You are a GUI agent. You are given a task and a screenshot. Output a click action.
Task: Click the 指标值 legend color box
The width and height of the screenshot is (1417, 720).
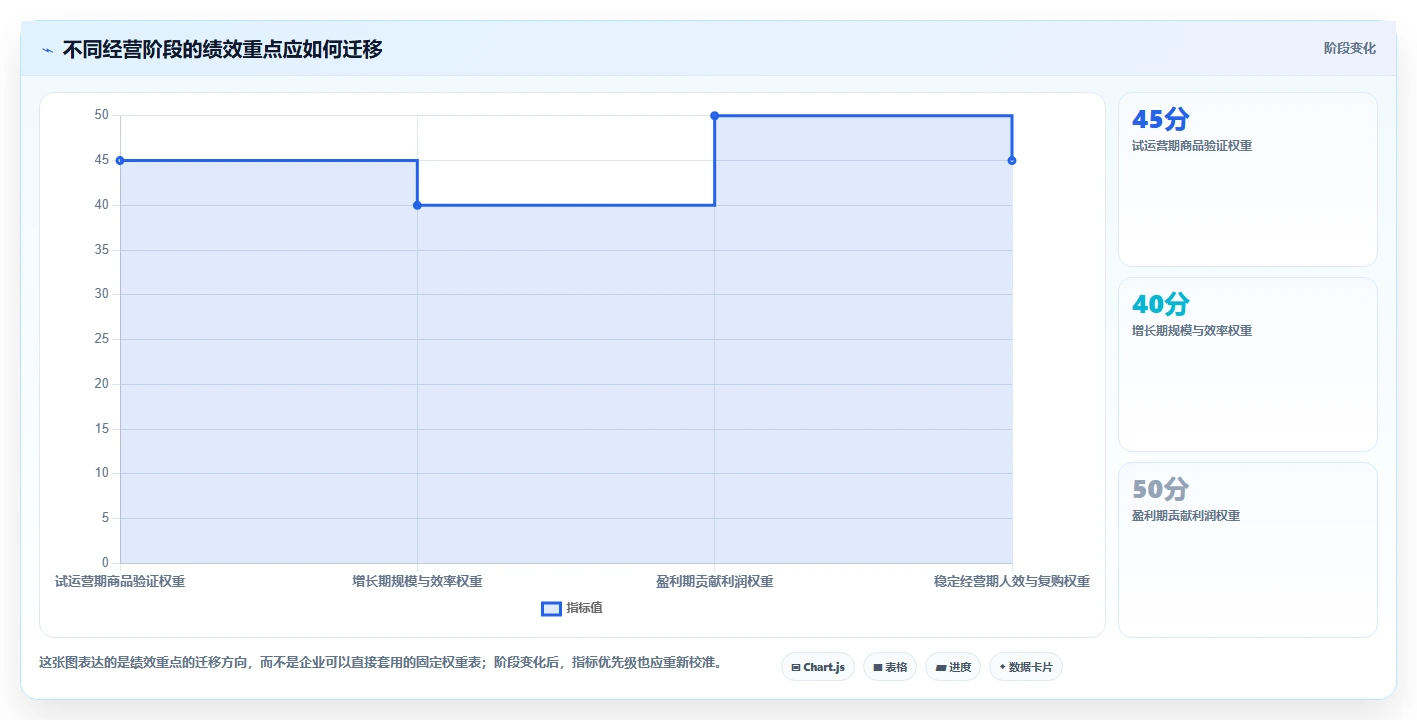(551, 608)
